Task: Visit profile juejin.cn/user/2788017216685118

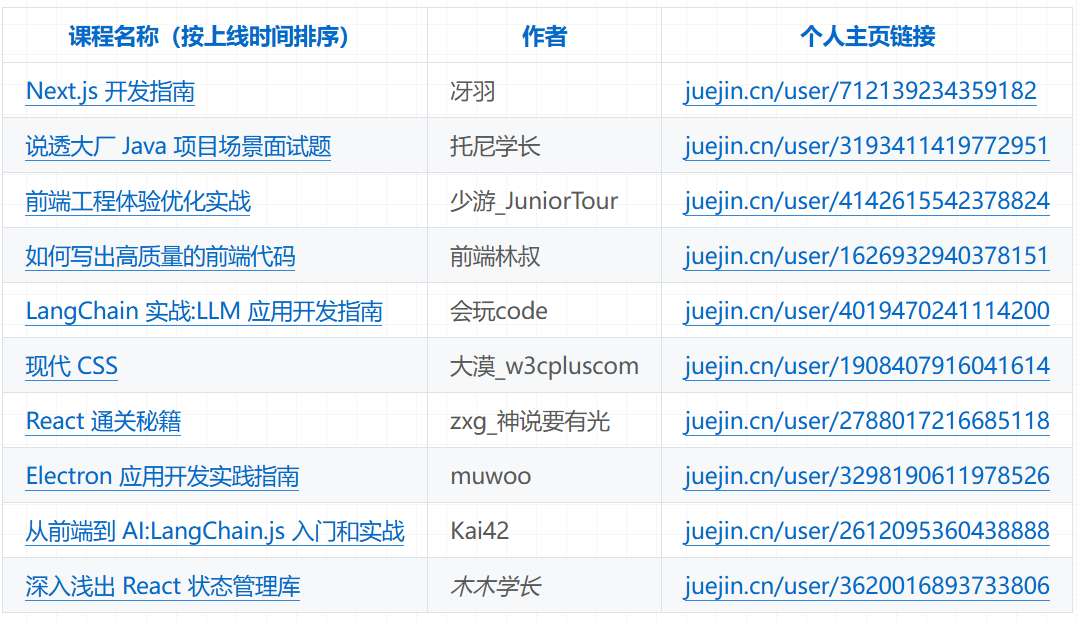Action: point(866,422)
